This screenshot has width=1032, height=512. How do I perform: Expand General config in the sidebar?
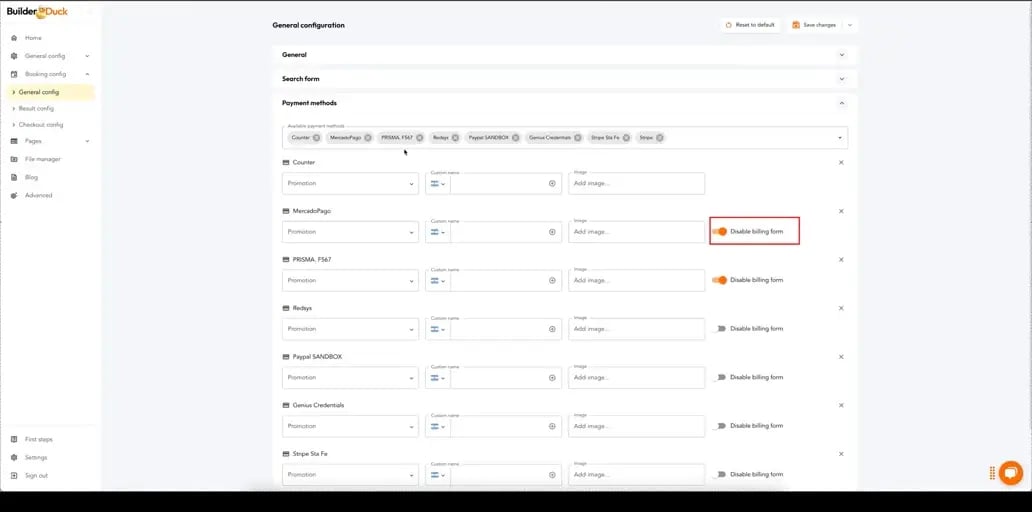[87, 56]
